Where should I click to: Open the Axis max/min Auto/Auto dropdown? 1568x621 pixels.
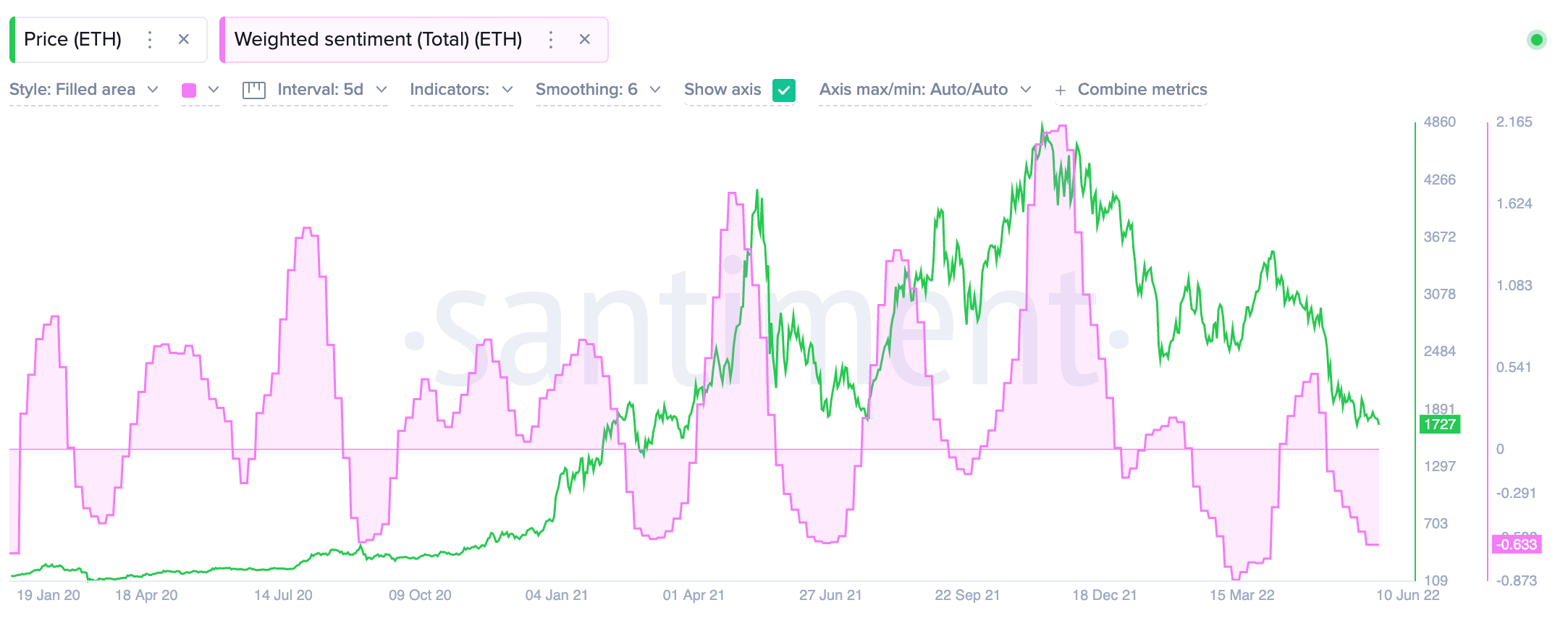click(924, 90)
